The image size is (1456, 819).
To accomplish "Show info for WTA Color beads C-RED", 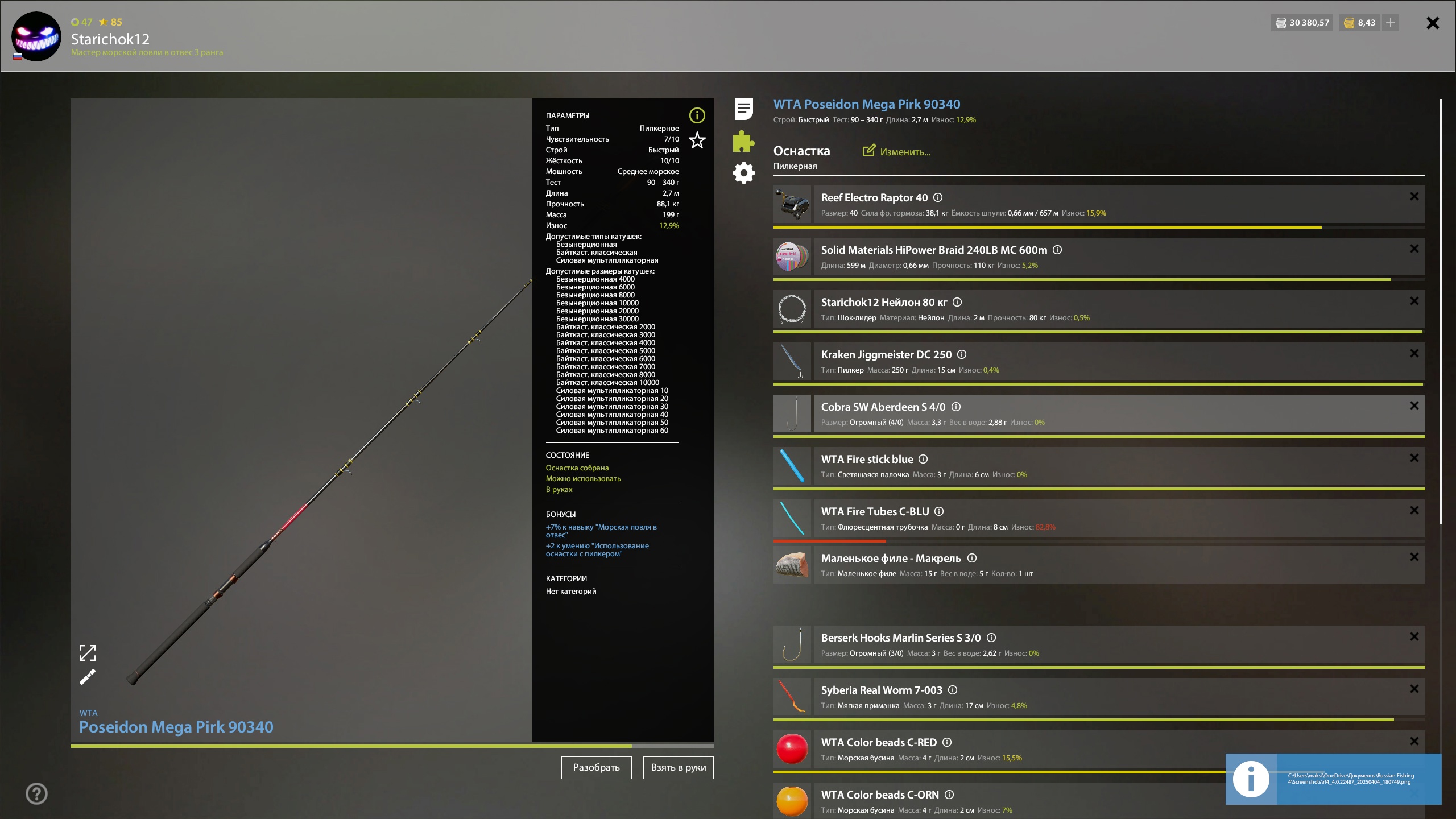I will click(x=947, y=742).
